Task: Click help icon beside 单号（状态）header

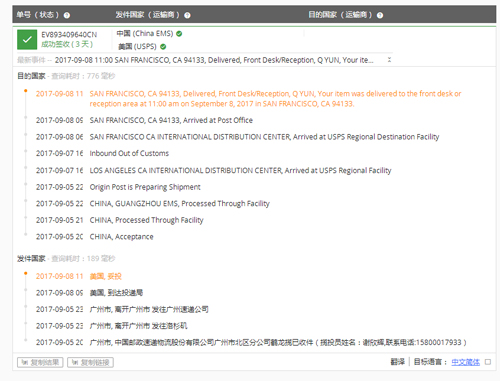Action: pyautogui.click(x=67, y=15)
